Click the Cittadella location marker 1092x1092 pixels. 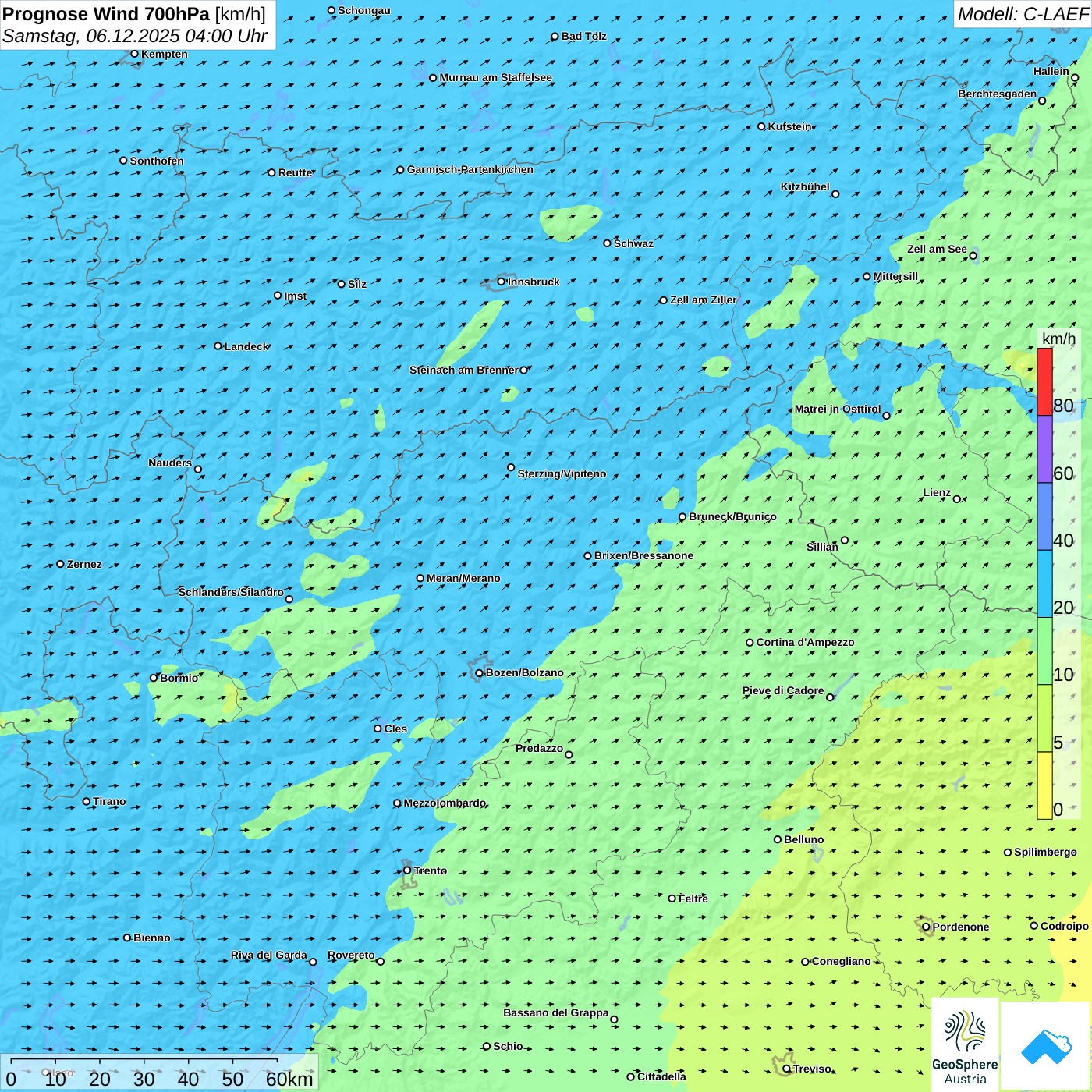coord(630,1076)
